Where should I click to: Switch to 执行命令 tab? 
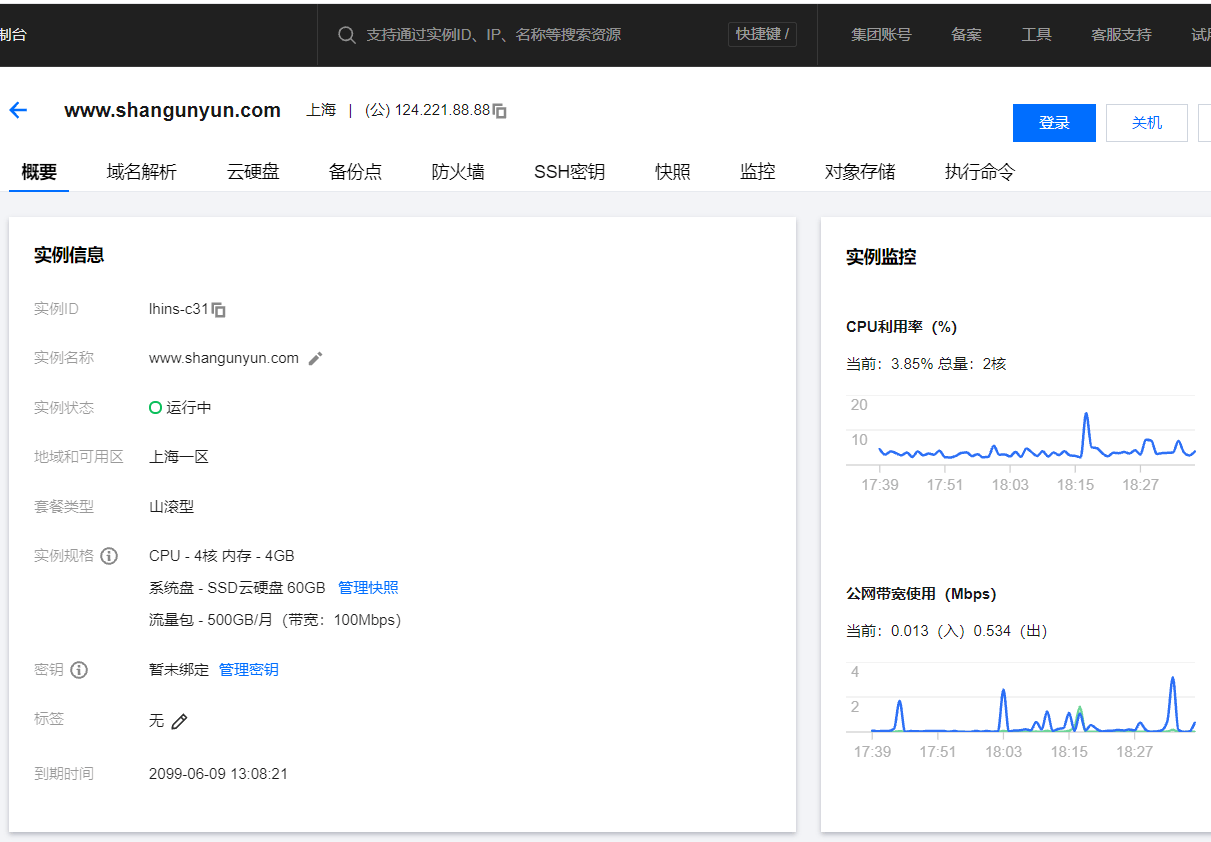980,172
